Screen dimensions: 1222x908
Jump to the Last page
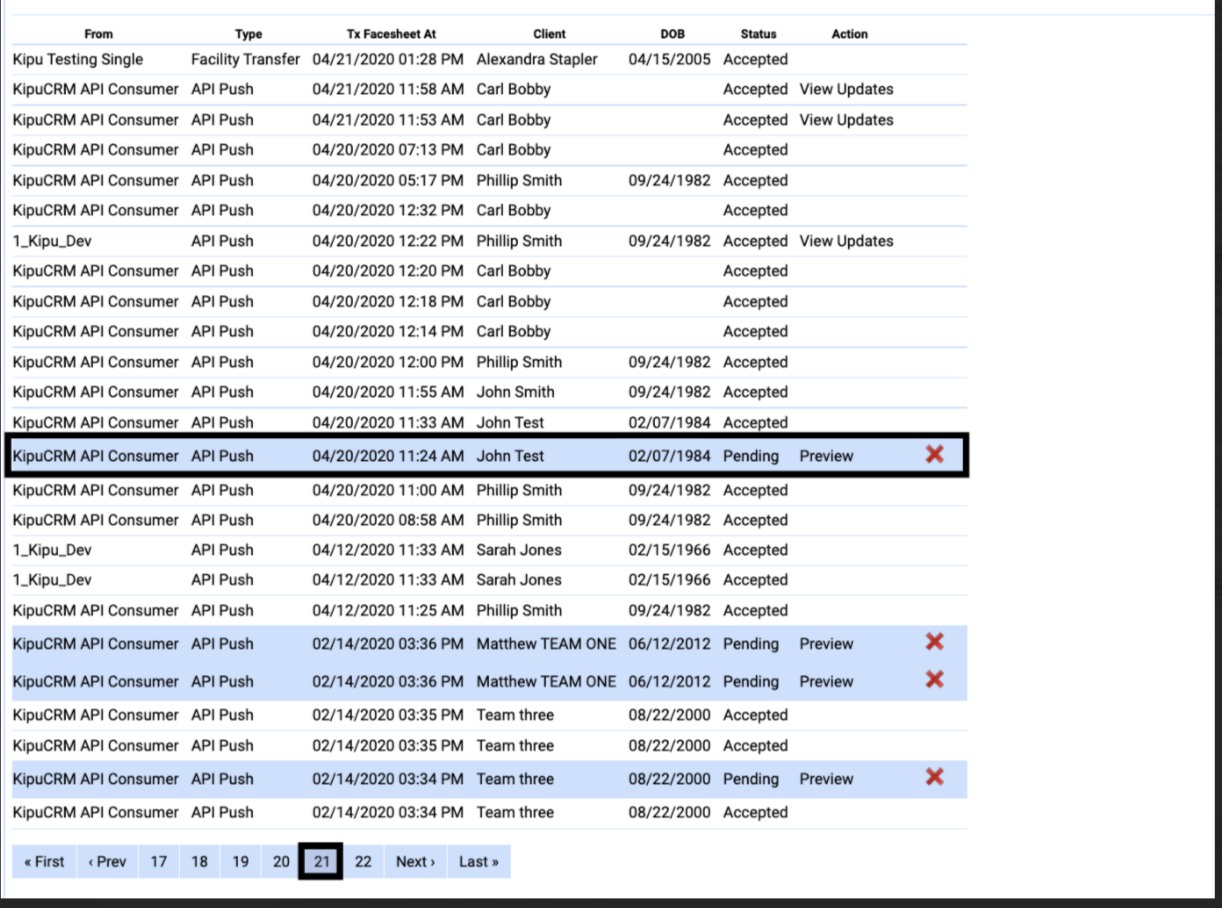(478, 861)
